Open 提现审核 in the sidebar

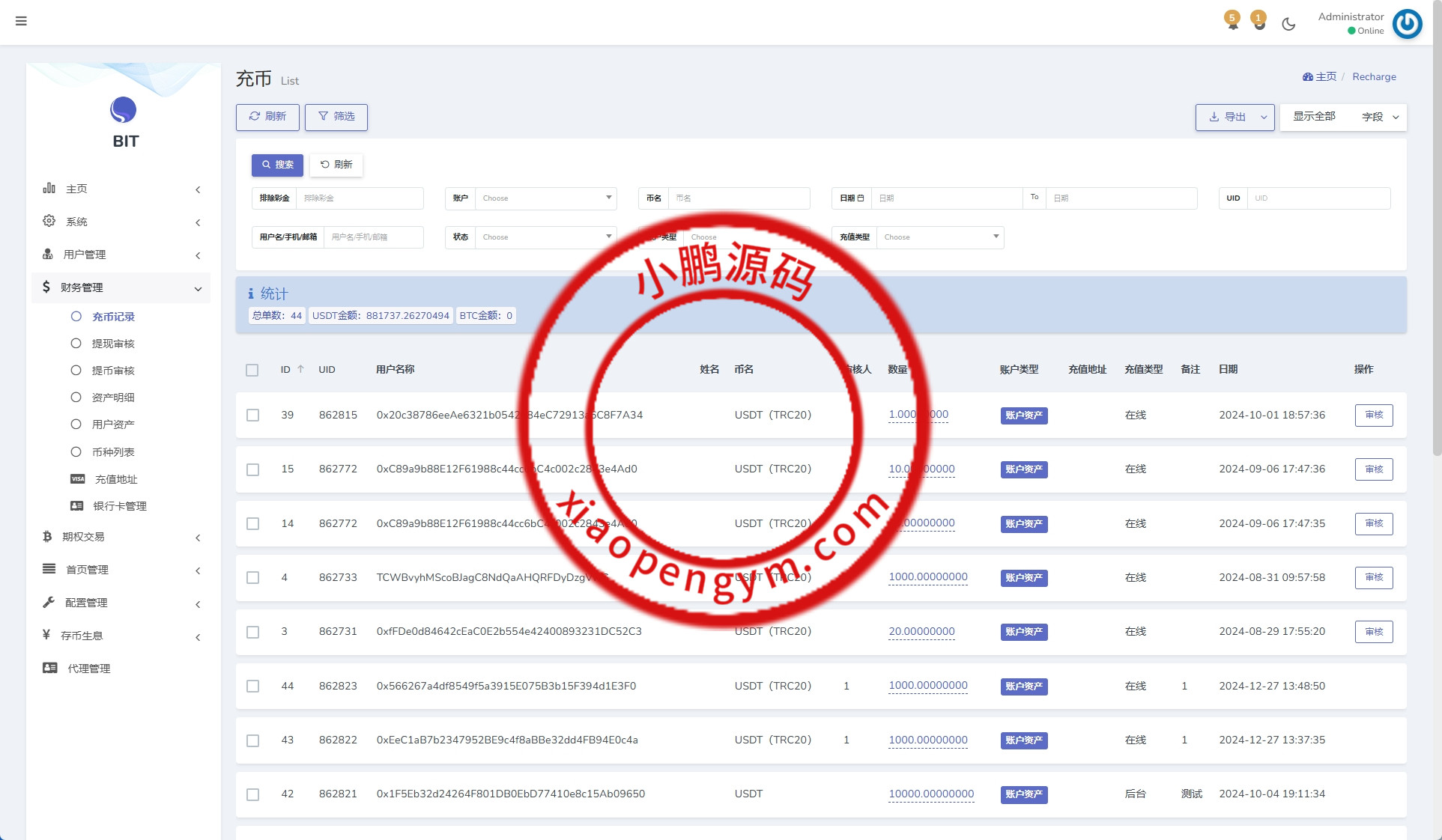(x=113, y=344)
